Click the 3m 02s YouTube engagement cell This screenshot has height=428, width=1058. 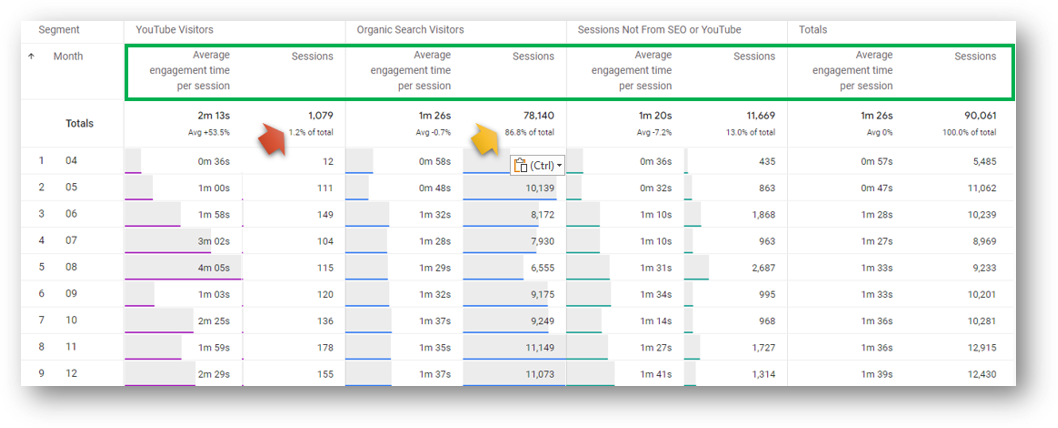(x=214, y=242)
